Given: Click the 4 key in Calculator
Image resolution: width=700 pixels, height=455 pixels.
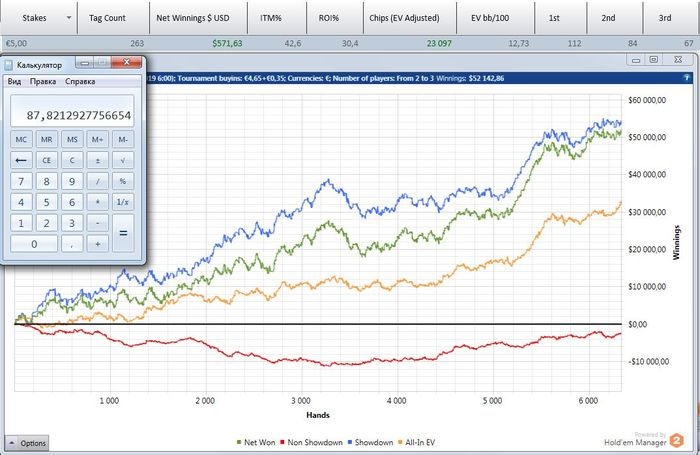Looking at the screenshot, I should point(21,202).
